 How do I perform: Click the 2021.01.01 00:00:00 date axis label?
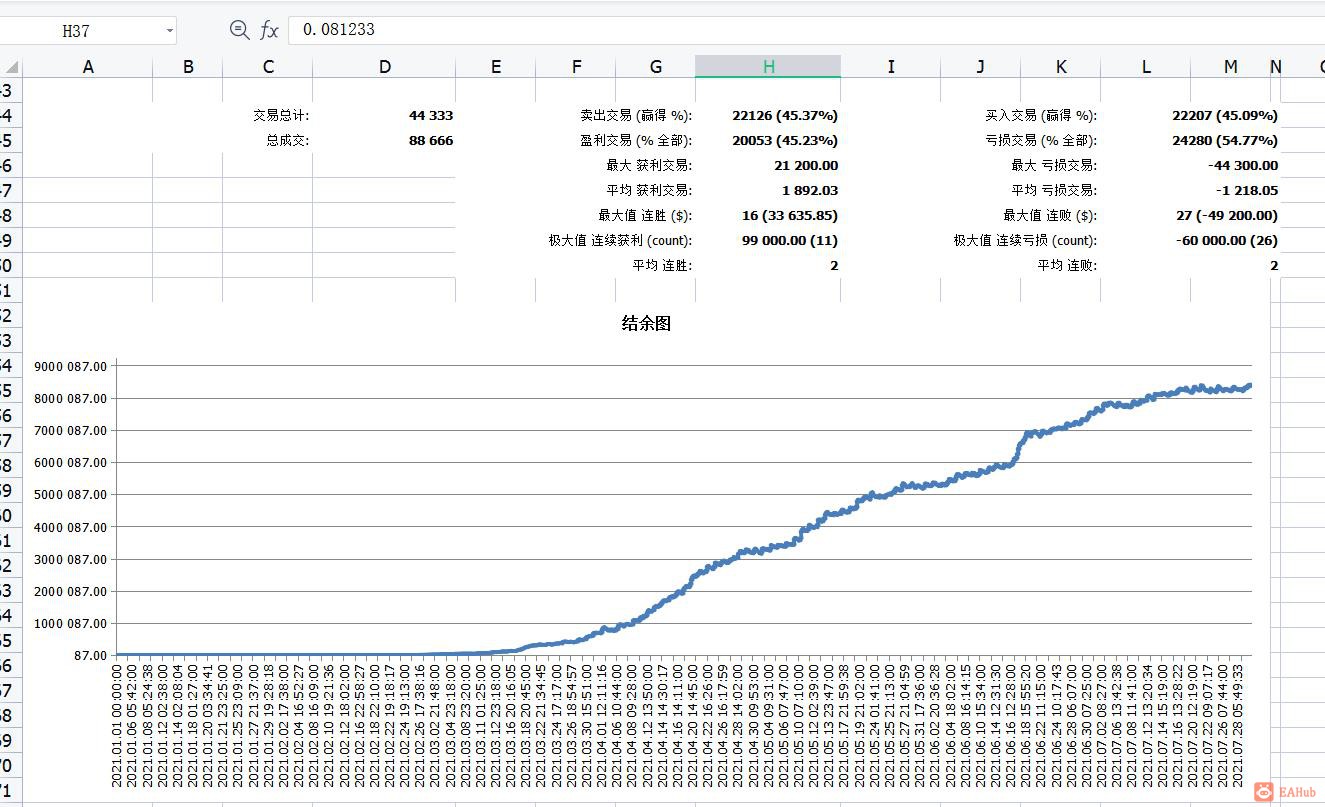point(117,725)
